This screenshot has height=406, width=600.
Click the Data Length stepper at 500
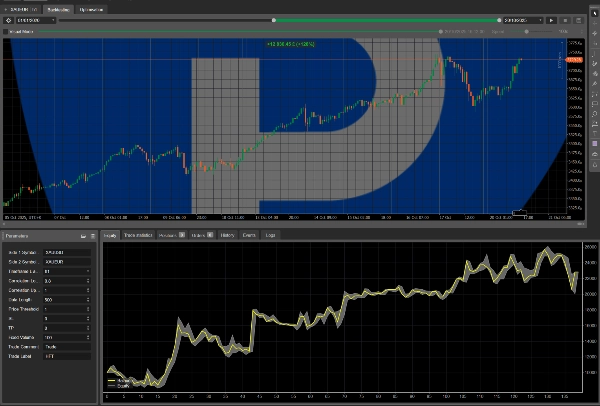[88, 300]
